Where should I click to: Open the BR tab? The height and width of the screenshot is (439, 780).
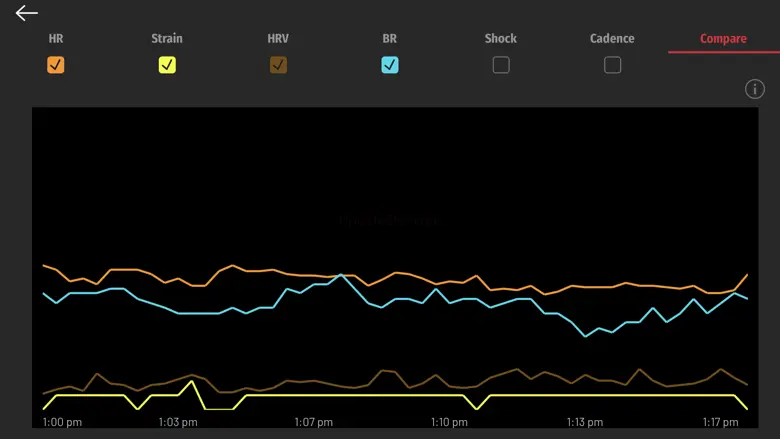[x=390, y=38]
